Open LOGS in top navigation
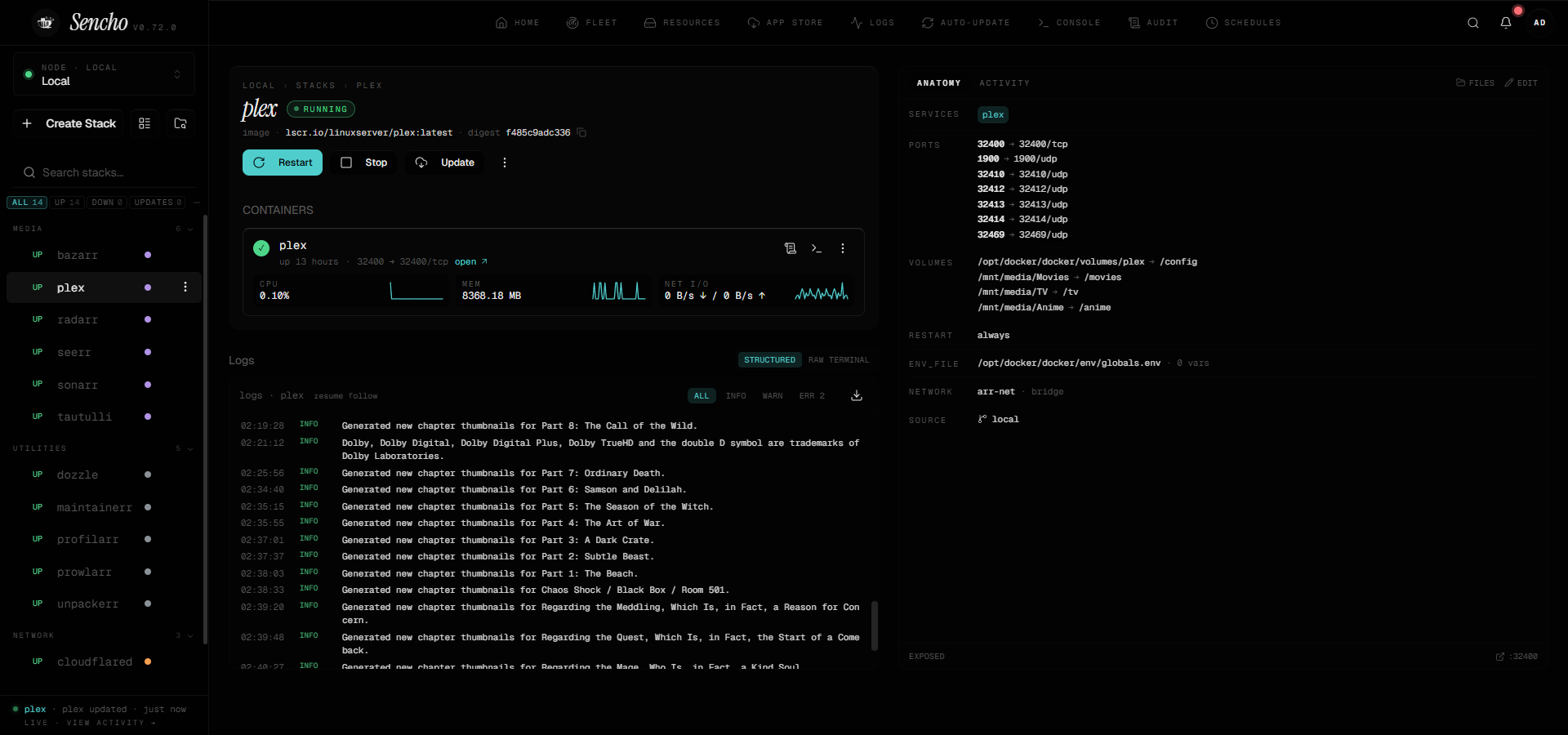The image size is (1568, 735). pos(872,23)
